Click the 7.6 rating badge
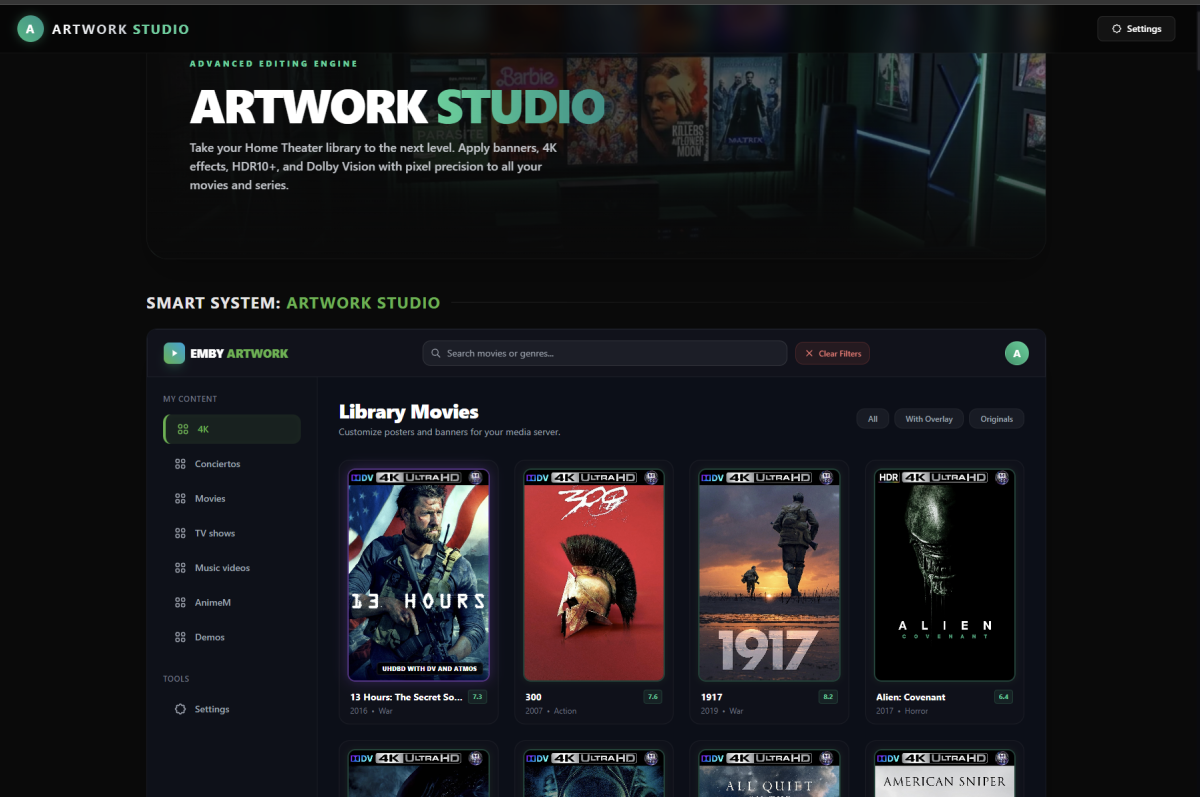Screen dimensions: 1200x797 pyautogui.click(x=653, y=697)
